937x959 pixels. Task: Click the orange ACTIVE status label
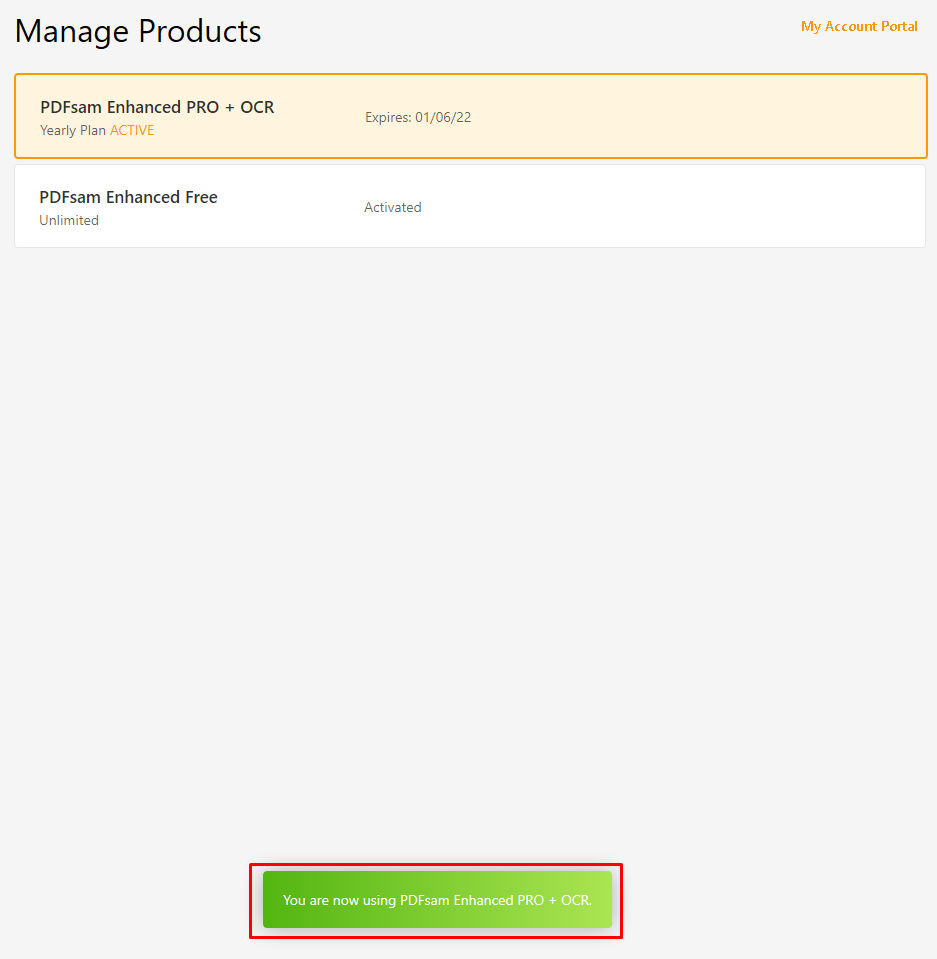(131, 130)
